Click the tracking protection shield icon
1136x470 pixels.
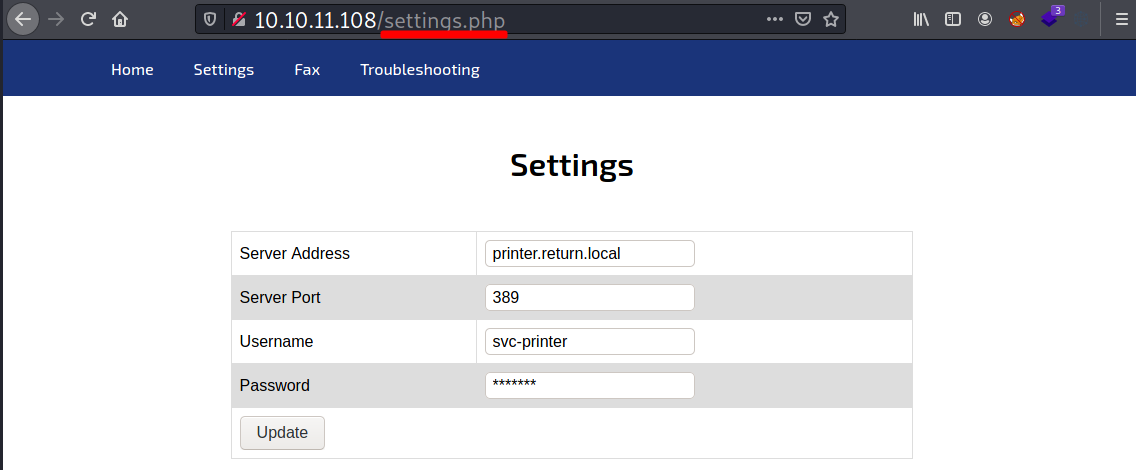point(209,19)
